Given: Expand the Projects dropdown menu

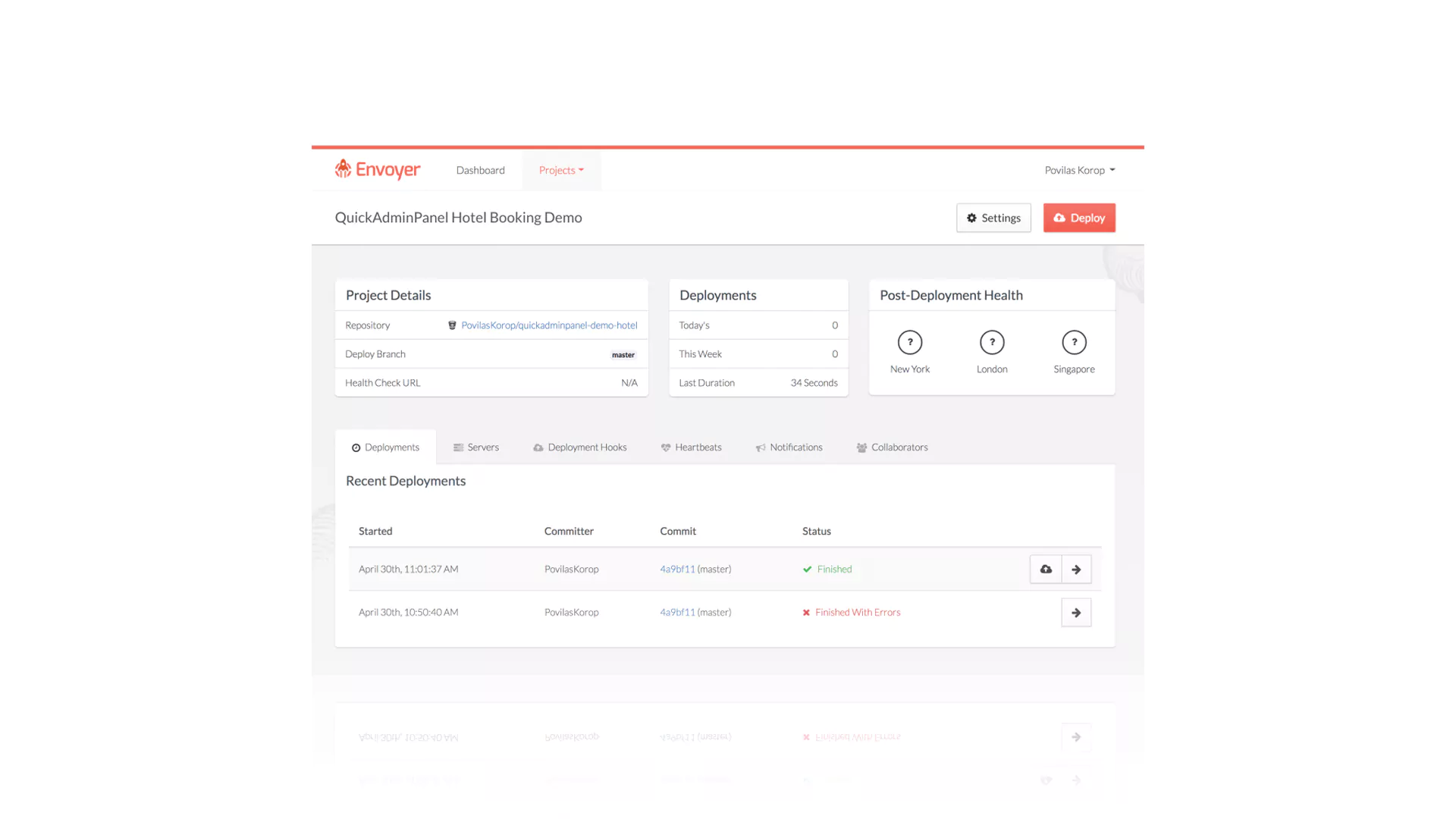Looking at the screenshot, I should click(561, 170).
